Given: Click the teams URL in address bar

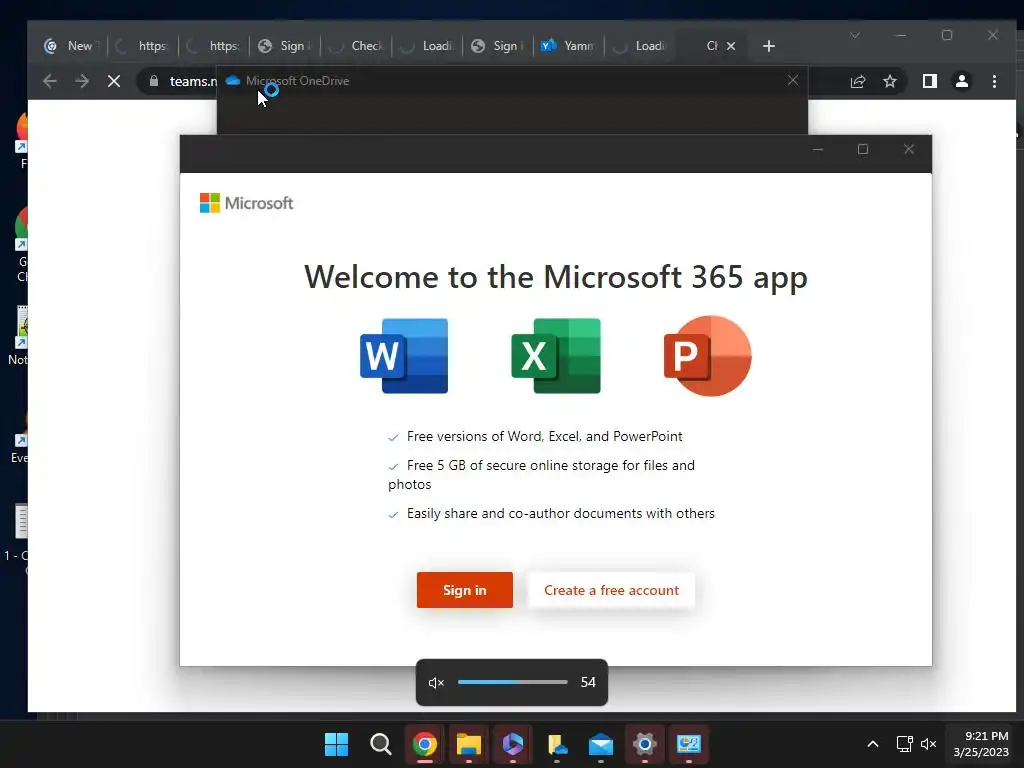Looking at the screenshot, I should pos(193,81).
